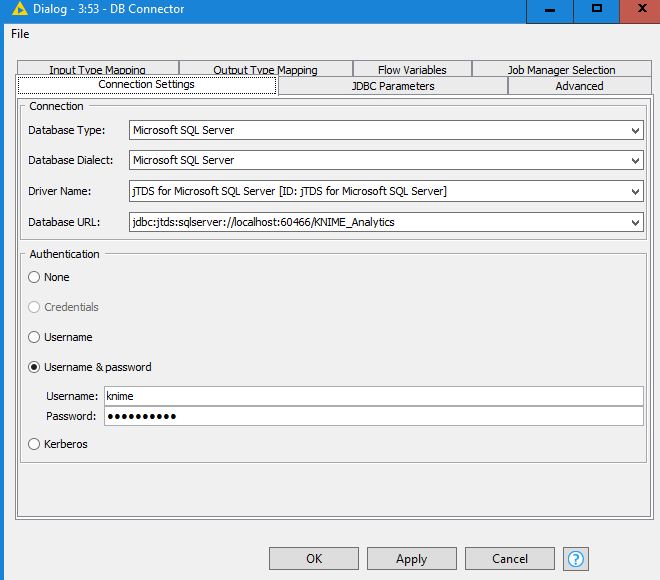Click the Apply button

coord(412,559)
